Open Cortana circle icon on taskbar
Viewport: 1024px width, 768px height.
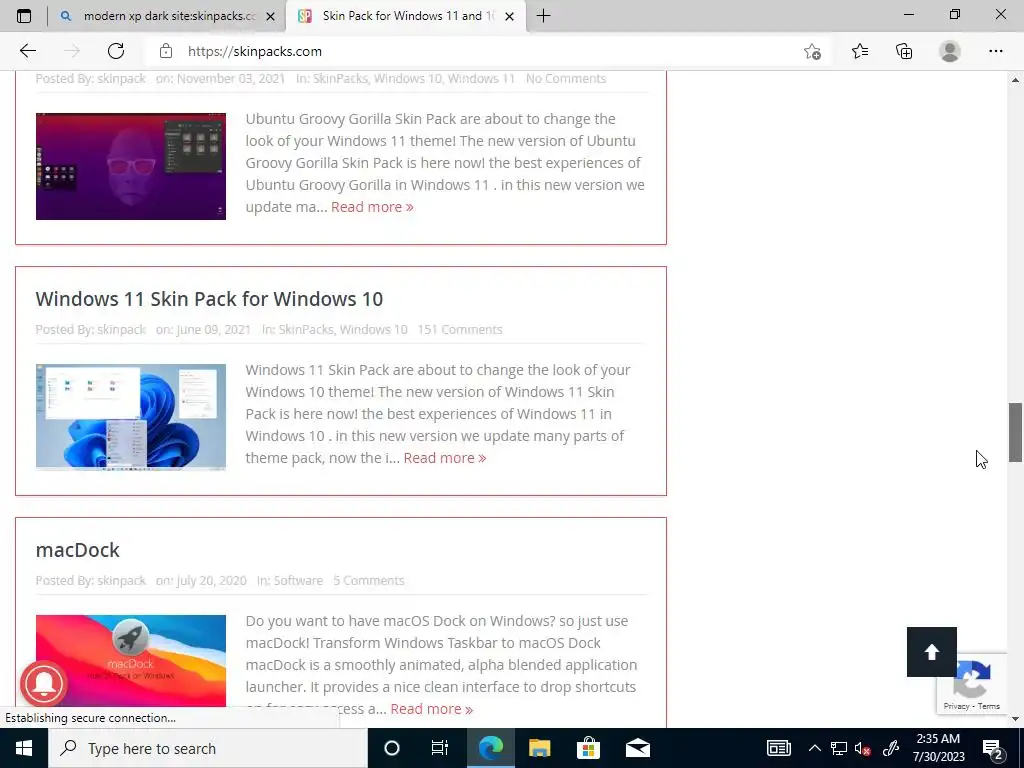(x=392, y=748)
